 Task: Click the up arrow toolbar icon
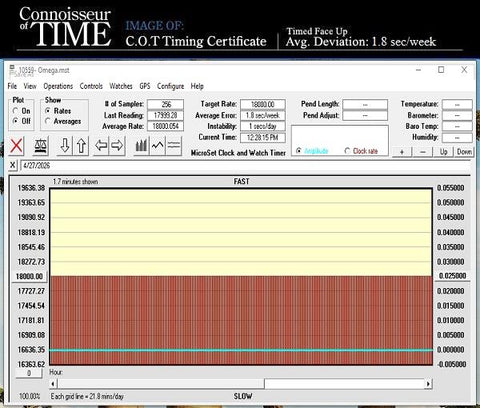point(81,146)
